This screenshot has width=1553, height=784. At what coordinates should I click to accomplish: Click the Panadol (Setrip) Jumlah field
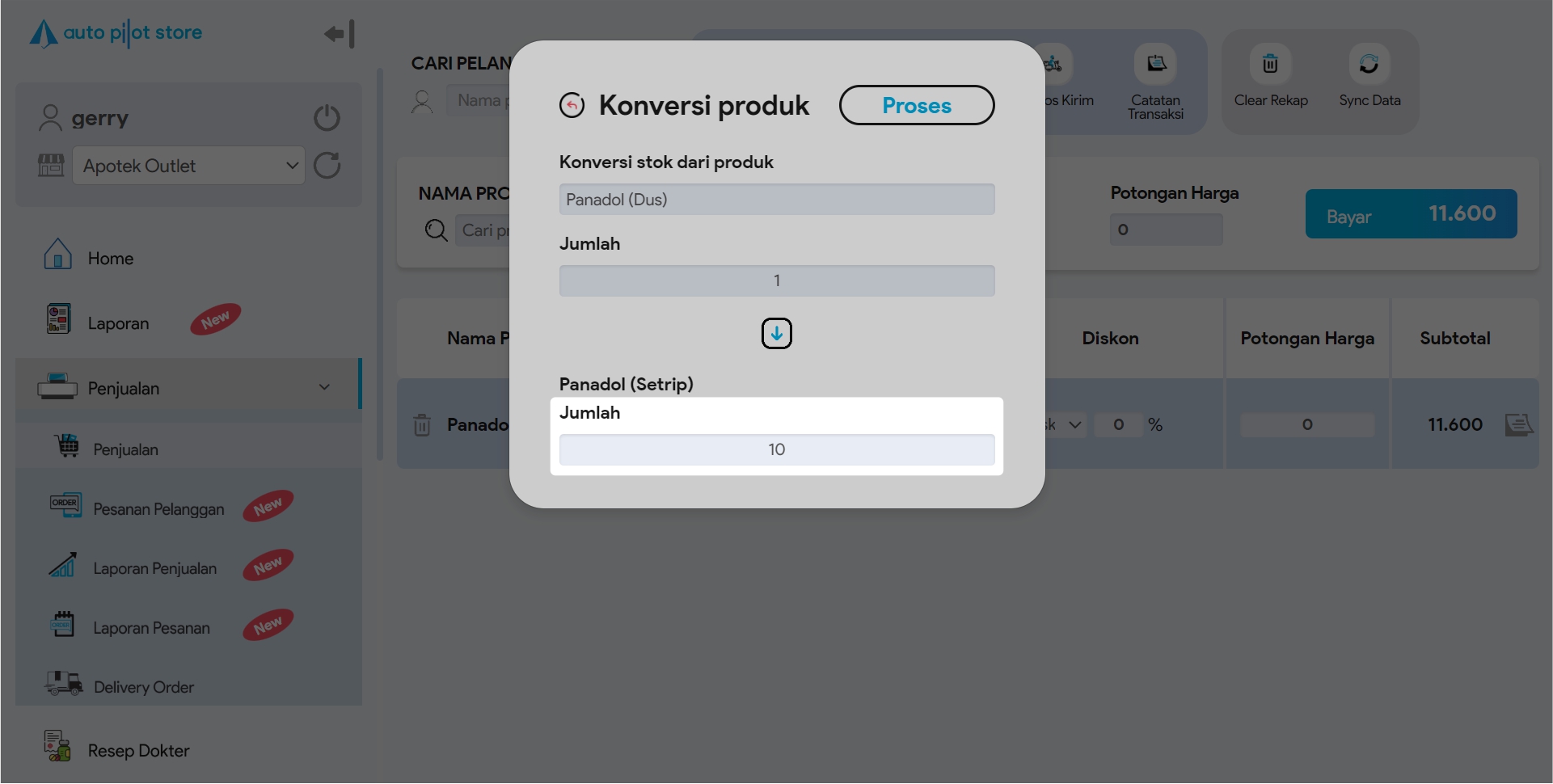776,450
